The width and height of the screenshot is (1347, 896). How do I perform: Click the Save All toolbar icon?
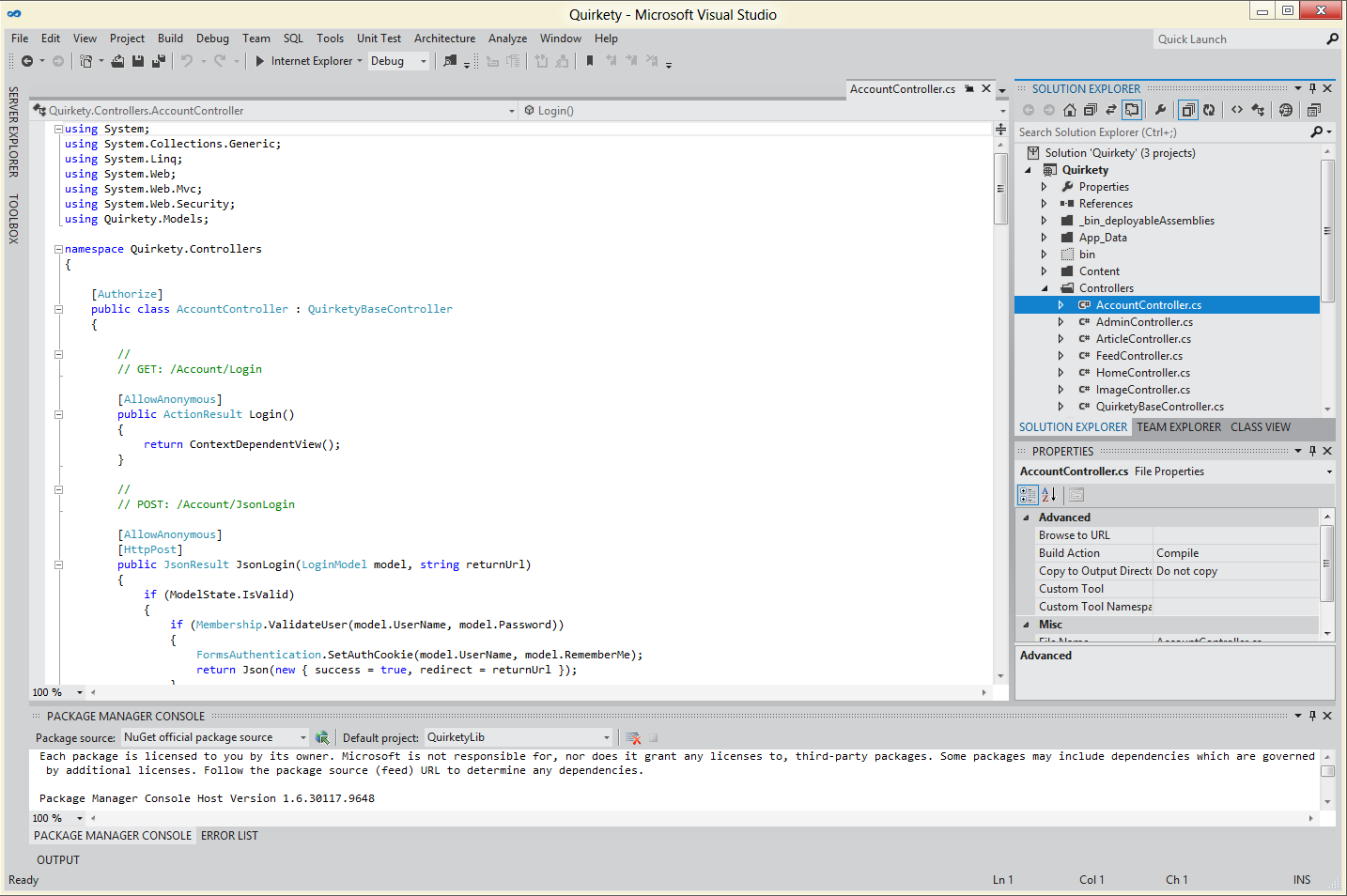[159, 61]
